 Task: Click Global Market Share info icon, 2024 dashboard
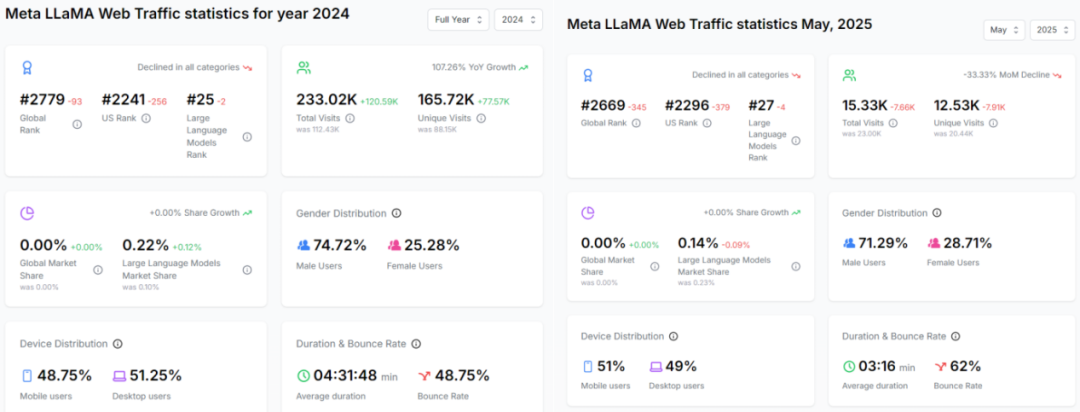coord(98,270)
